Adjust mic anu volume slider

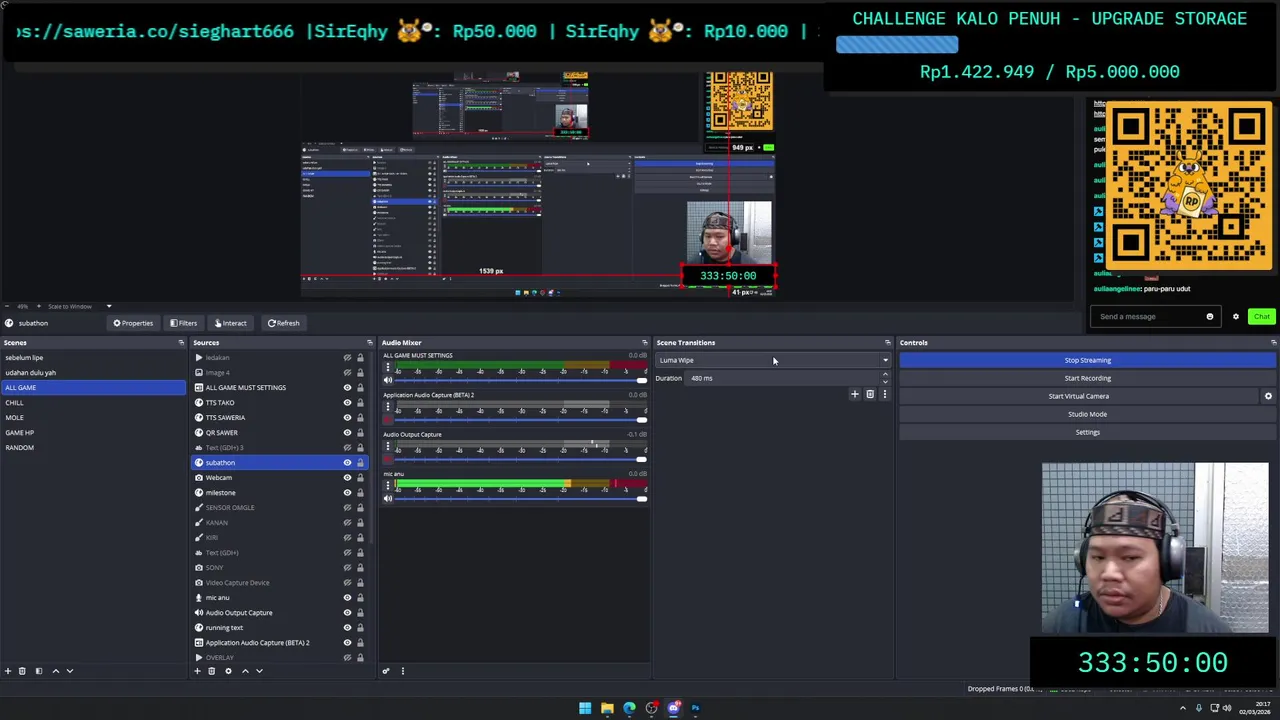[521, 498]
